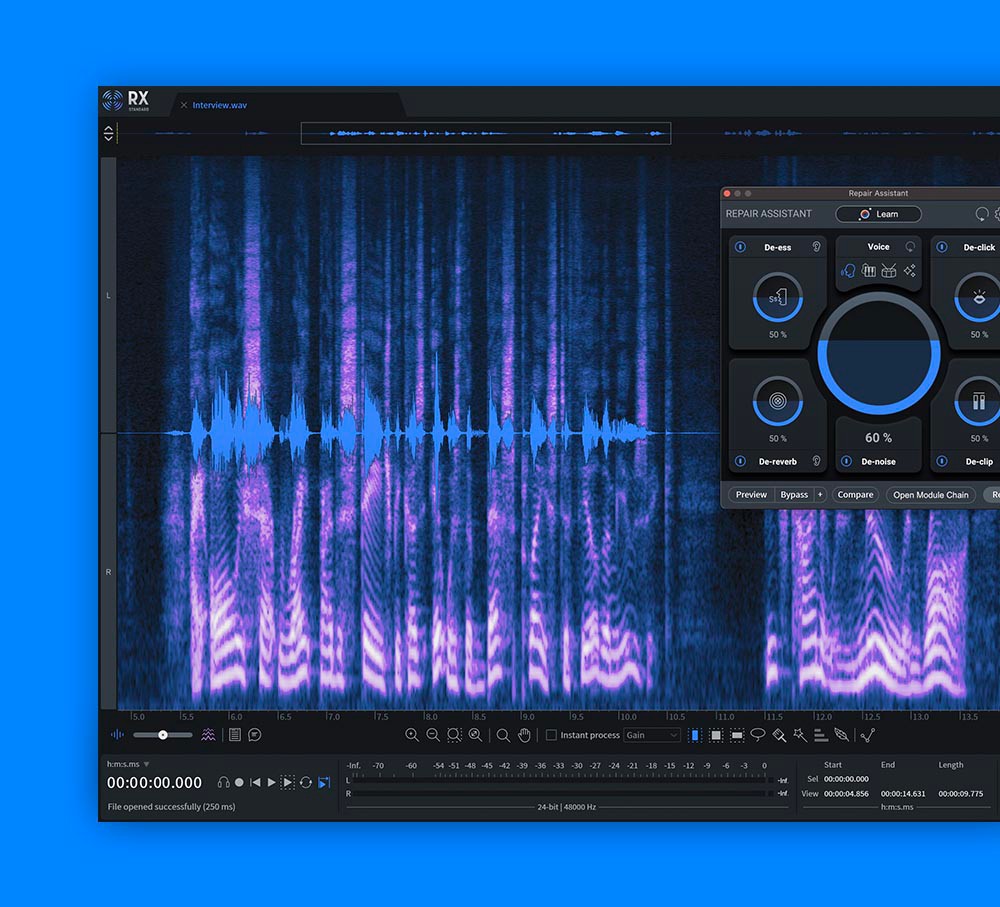The width and height of the screenshot is (1000, 907).
Task: Select the Time-frequency selection tool
Action: pos(716,735)
